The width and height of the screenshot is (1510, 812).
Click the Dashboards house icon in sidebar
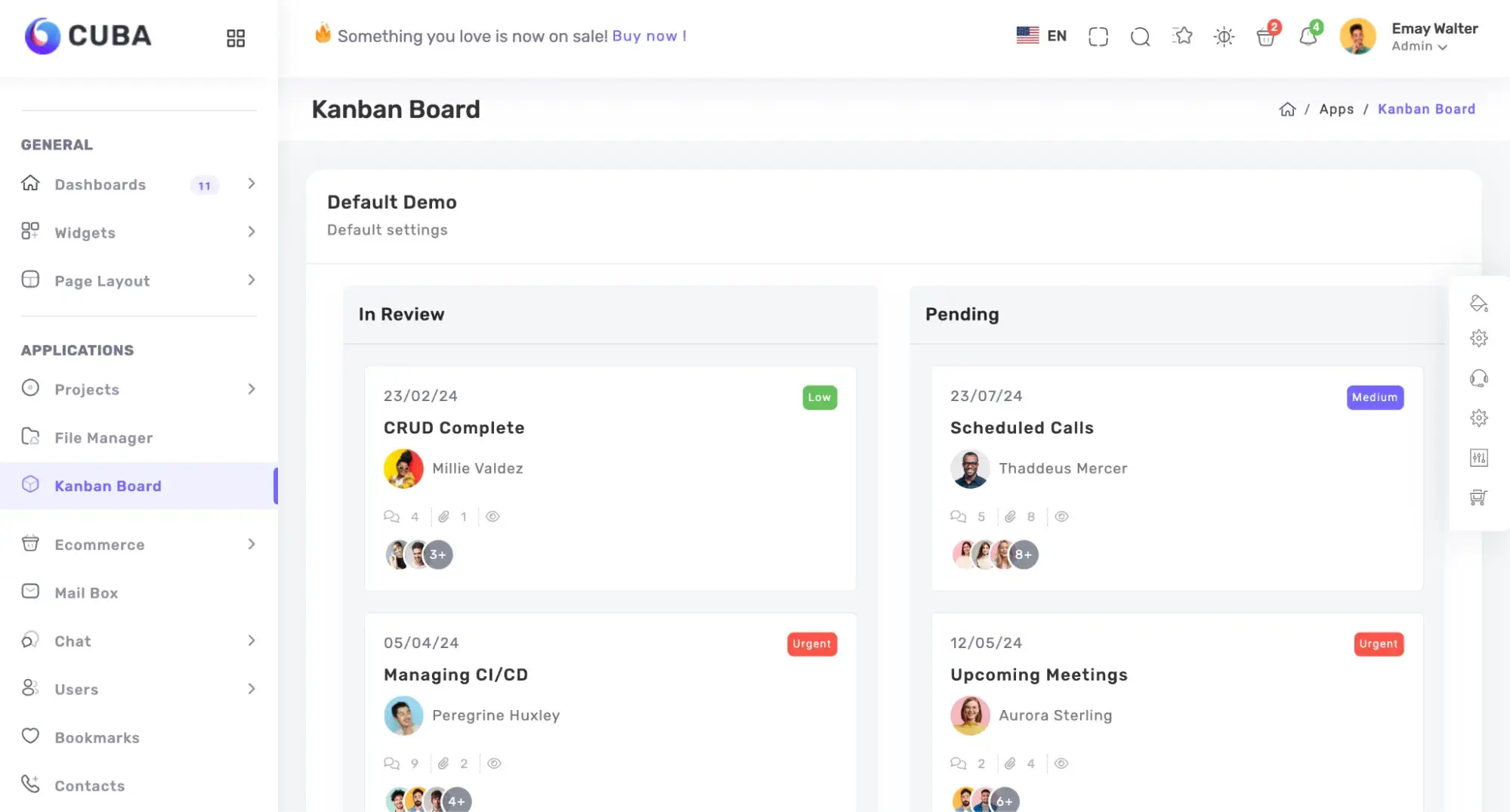coord(30,184)
